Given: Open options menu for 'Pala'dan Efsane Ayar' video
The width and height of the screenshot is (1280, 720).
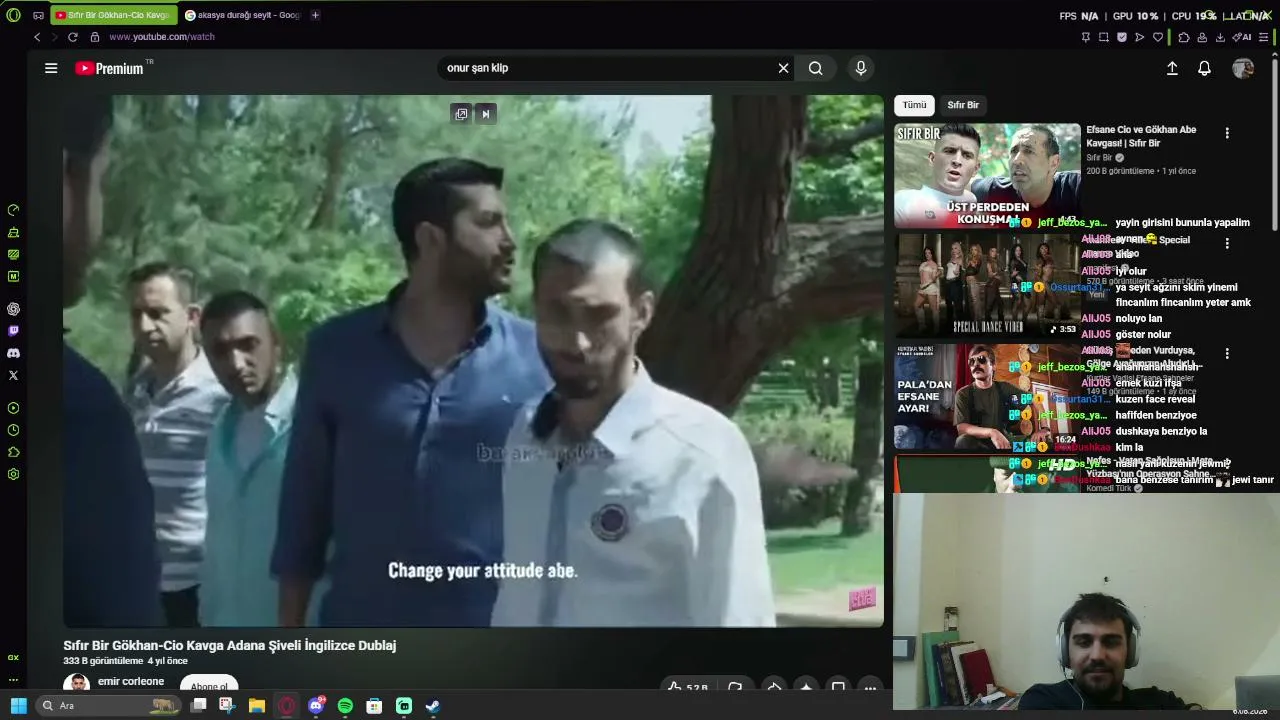Looking at the screenshot, I should pyautogui.click(x=1227, y=353).
